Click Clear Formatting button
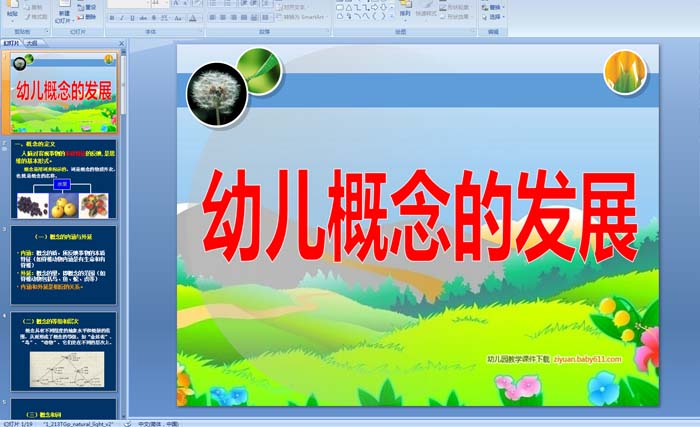The width and height of the screenshot is (700, 427). (196, 4)
